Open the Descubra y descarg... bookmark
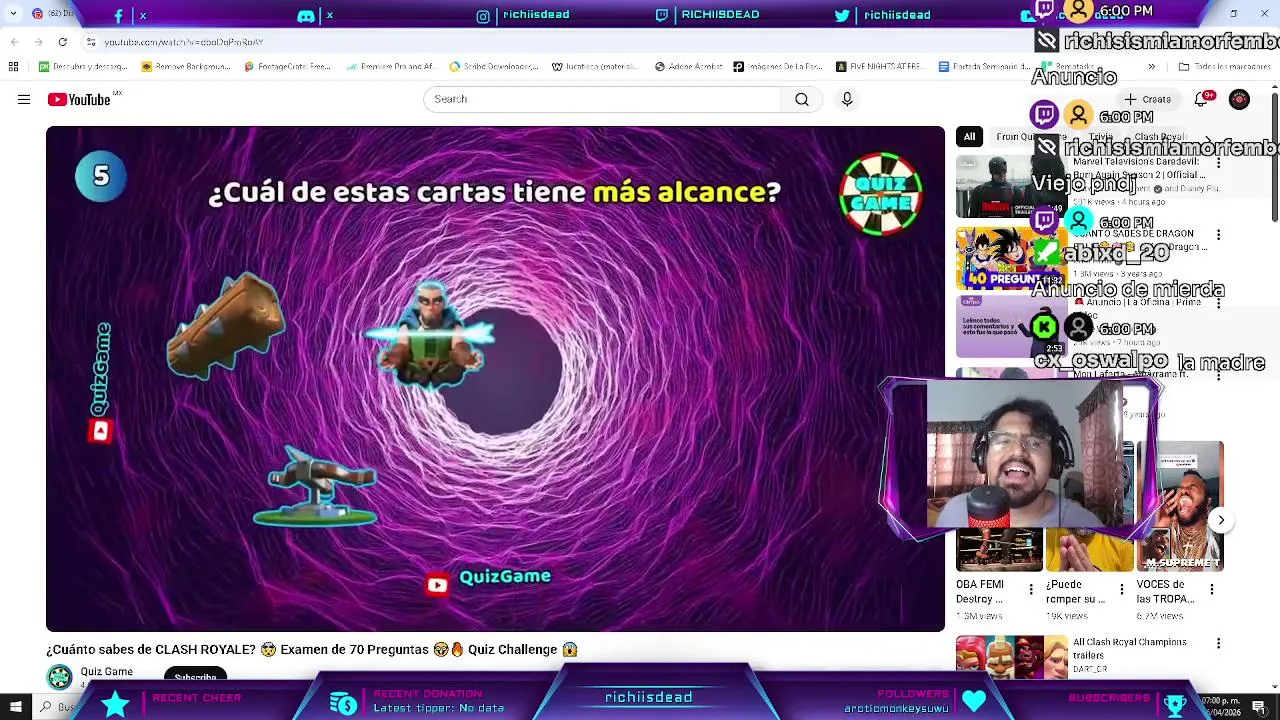1280x720 pixels. point(83,67)
